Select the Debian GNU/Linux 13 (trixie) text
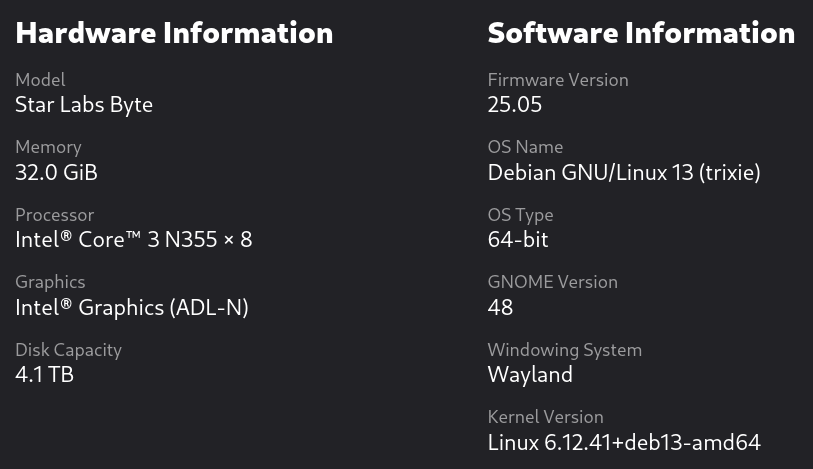This screenshot has height=469, width=813. pyautogui.click(x=624, y=172)
